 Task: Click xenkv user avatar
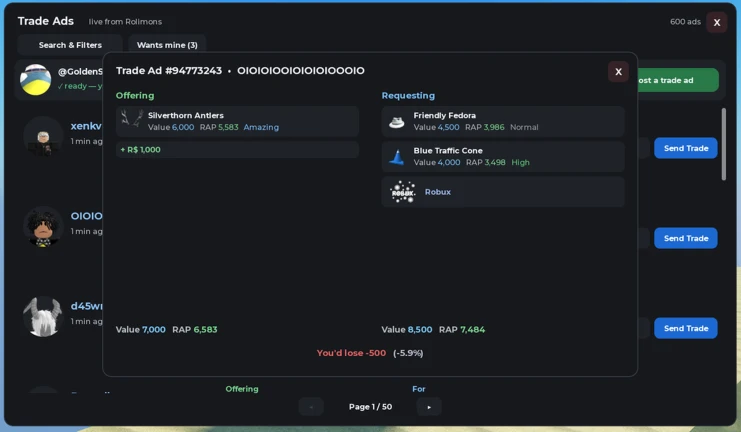click(43, 137)
